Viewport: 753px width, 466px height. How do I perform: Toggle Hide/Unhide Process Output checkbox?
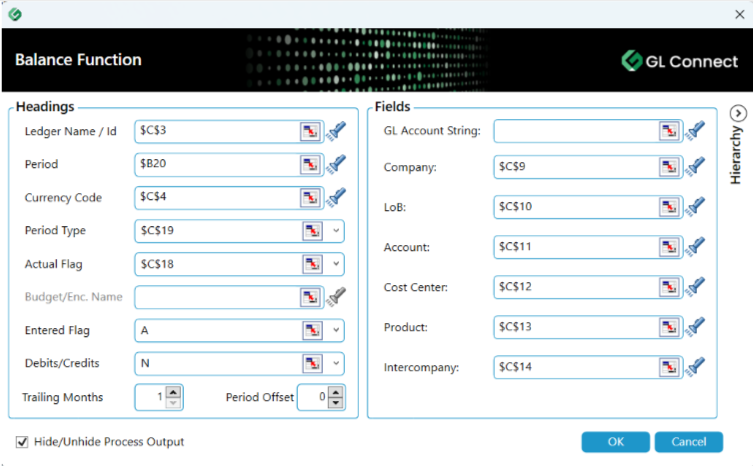pos(22,442)
